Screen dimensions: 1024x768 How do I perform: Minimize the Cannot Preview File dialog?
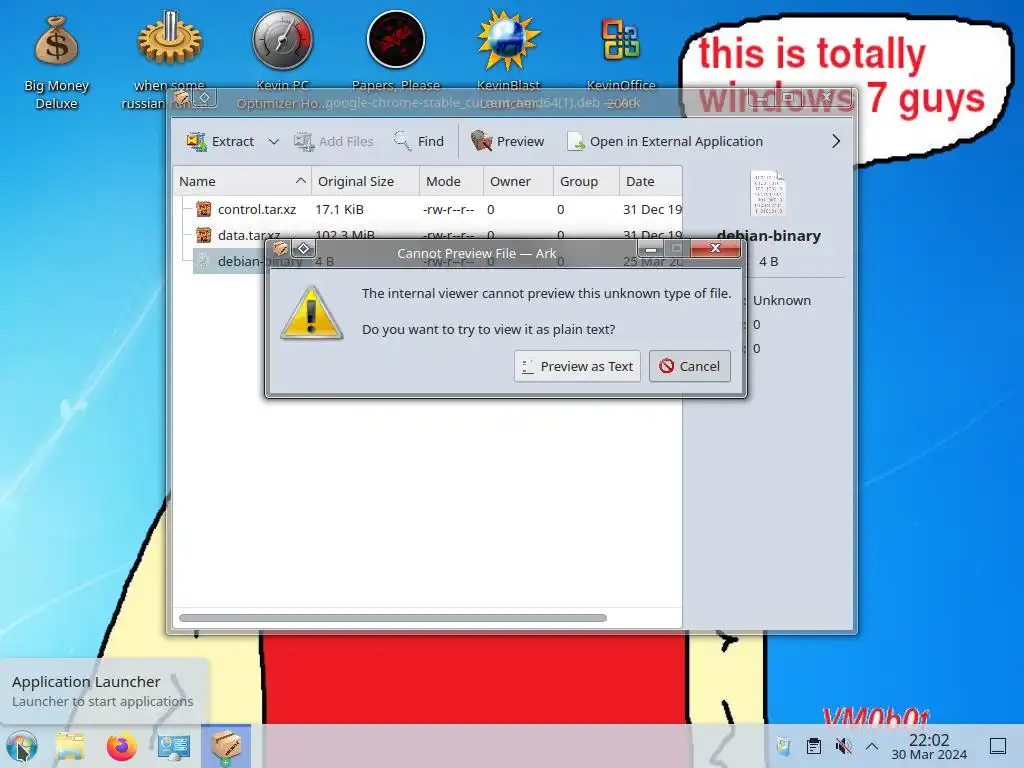pyautogui.click(x=650, y=248)
